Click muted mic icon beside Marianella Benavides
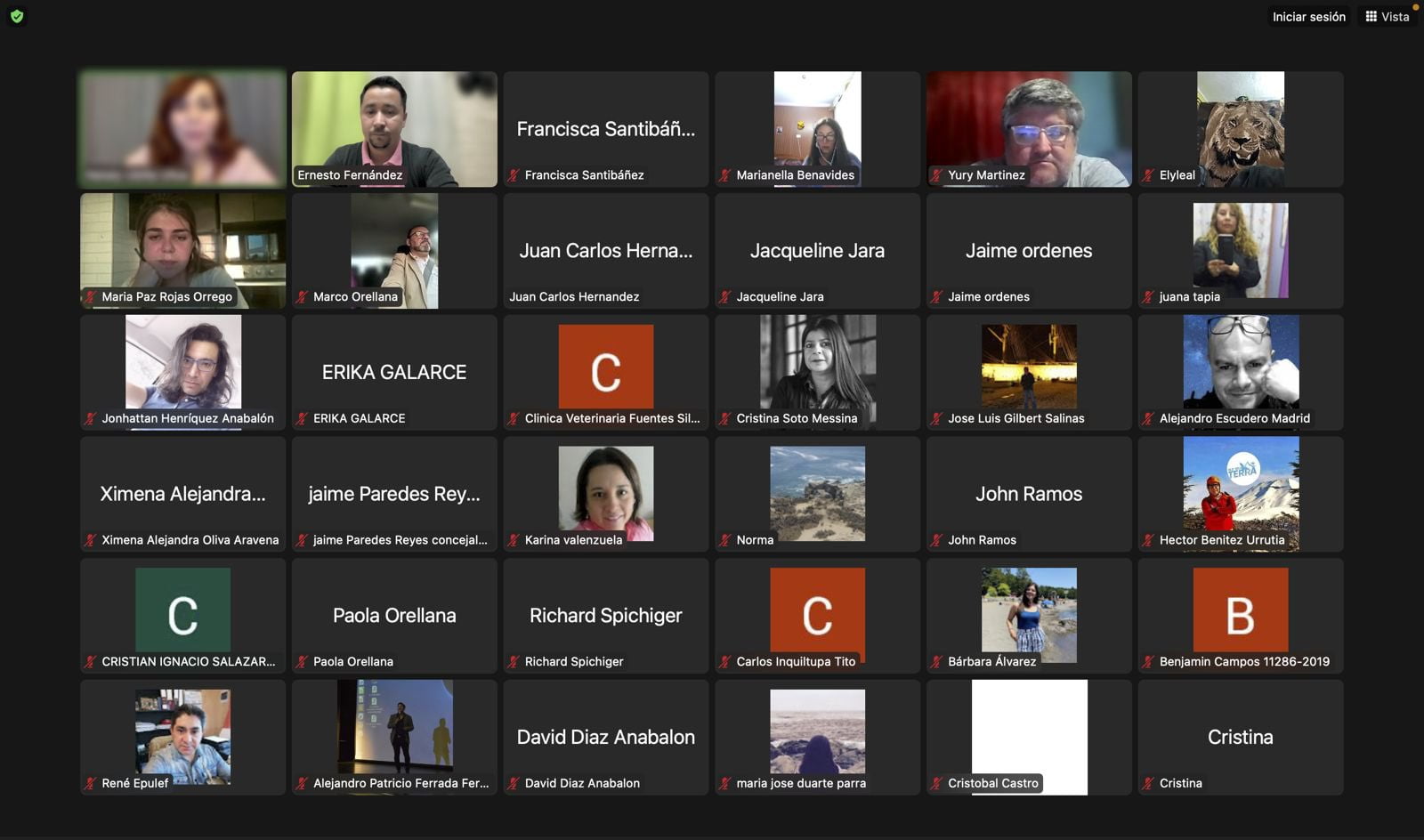This screenshot has width=1424, height=840. (725, 175)
